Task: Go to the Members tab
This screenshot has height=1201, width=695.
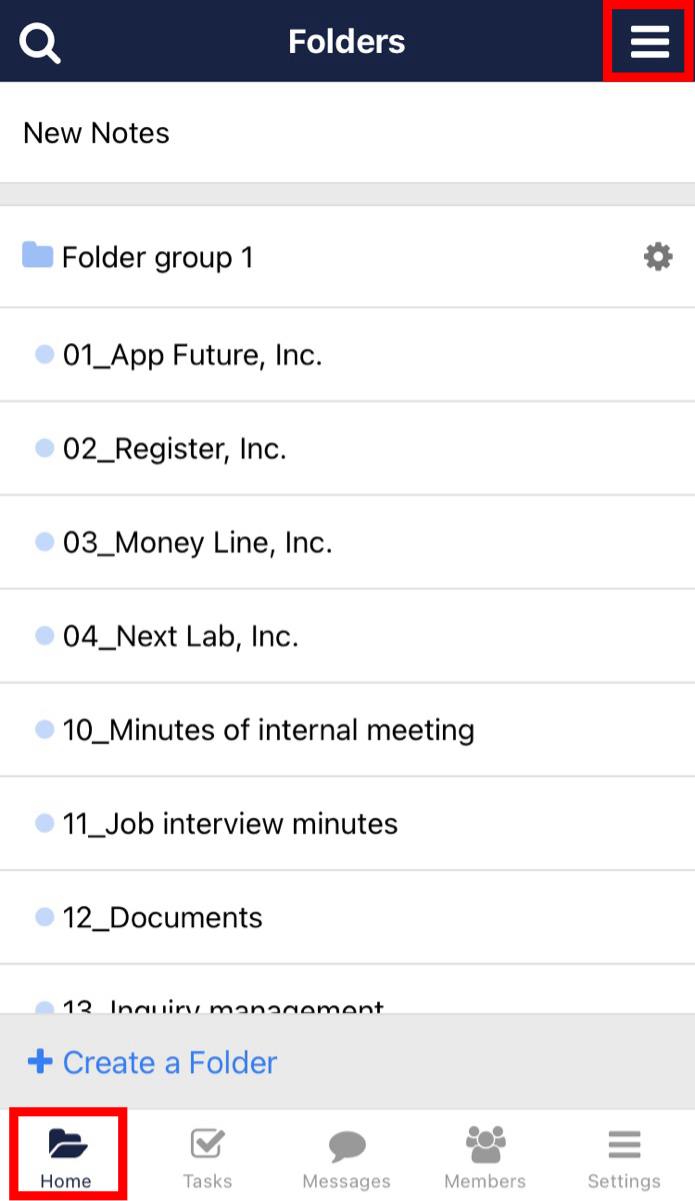Action: (485, 1157)
